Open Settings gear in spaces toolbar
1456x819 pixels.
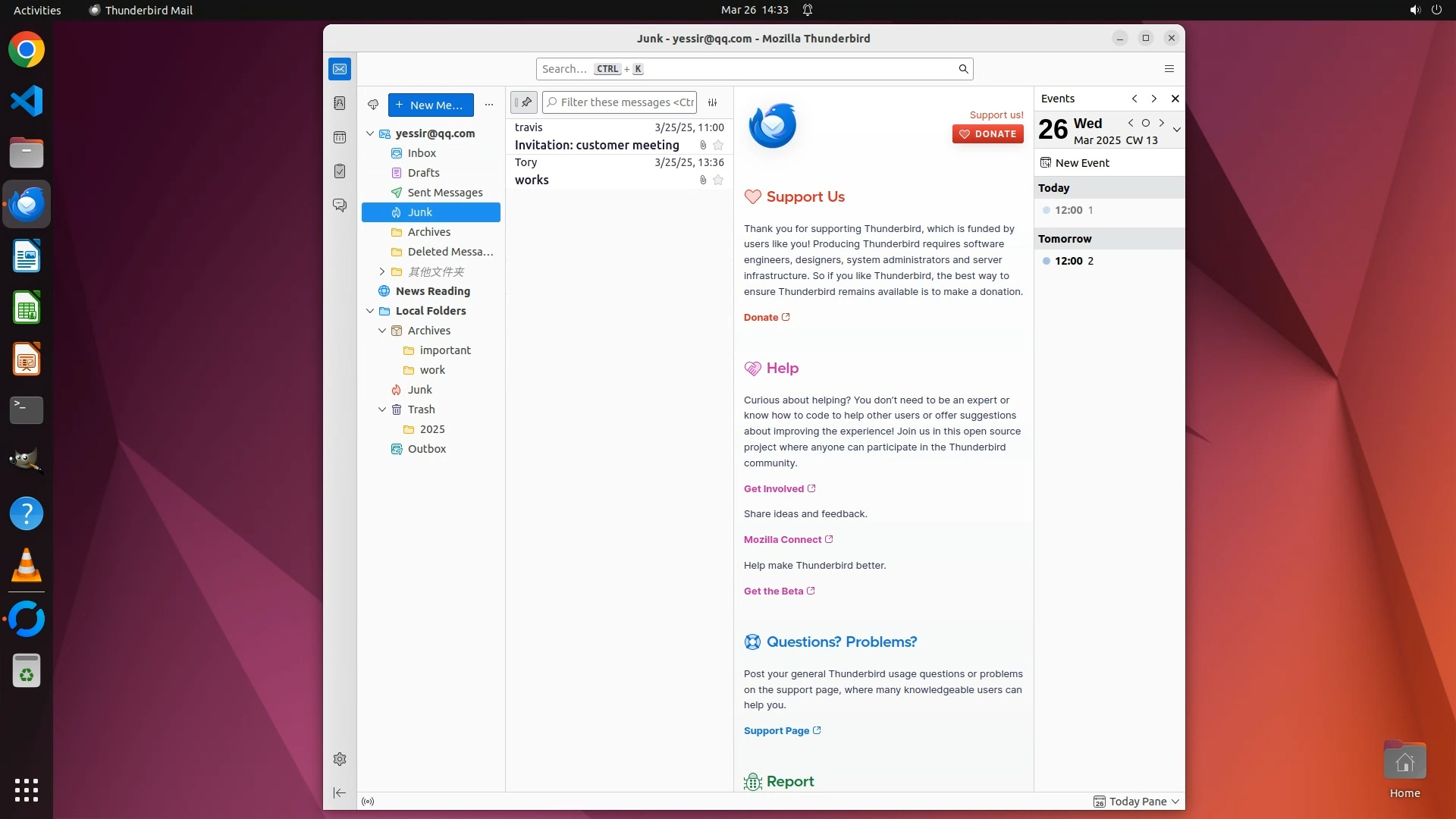pos(339,759)
